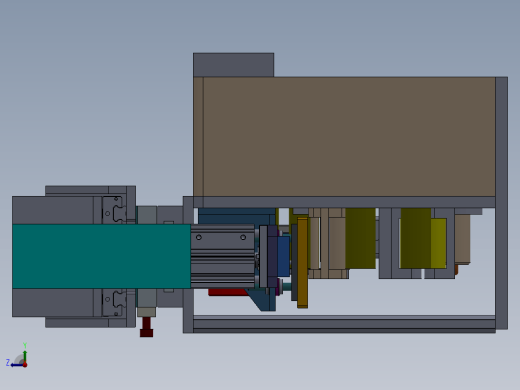This screenshot has height=390, width=520.
Task: Select the horizontal gray beam under the brown panel
Action: pyautogui.click(x=344, y=202)
